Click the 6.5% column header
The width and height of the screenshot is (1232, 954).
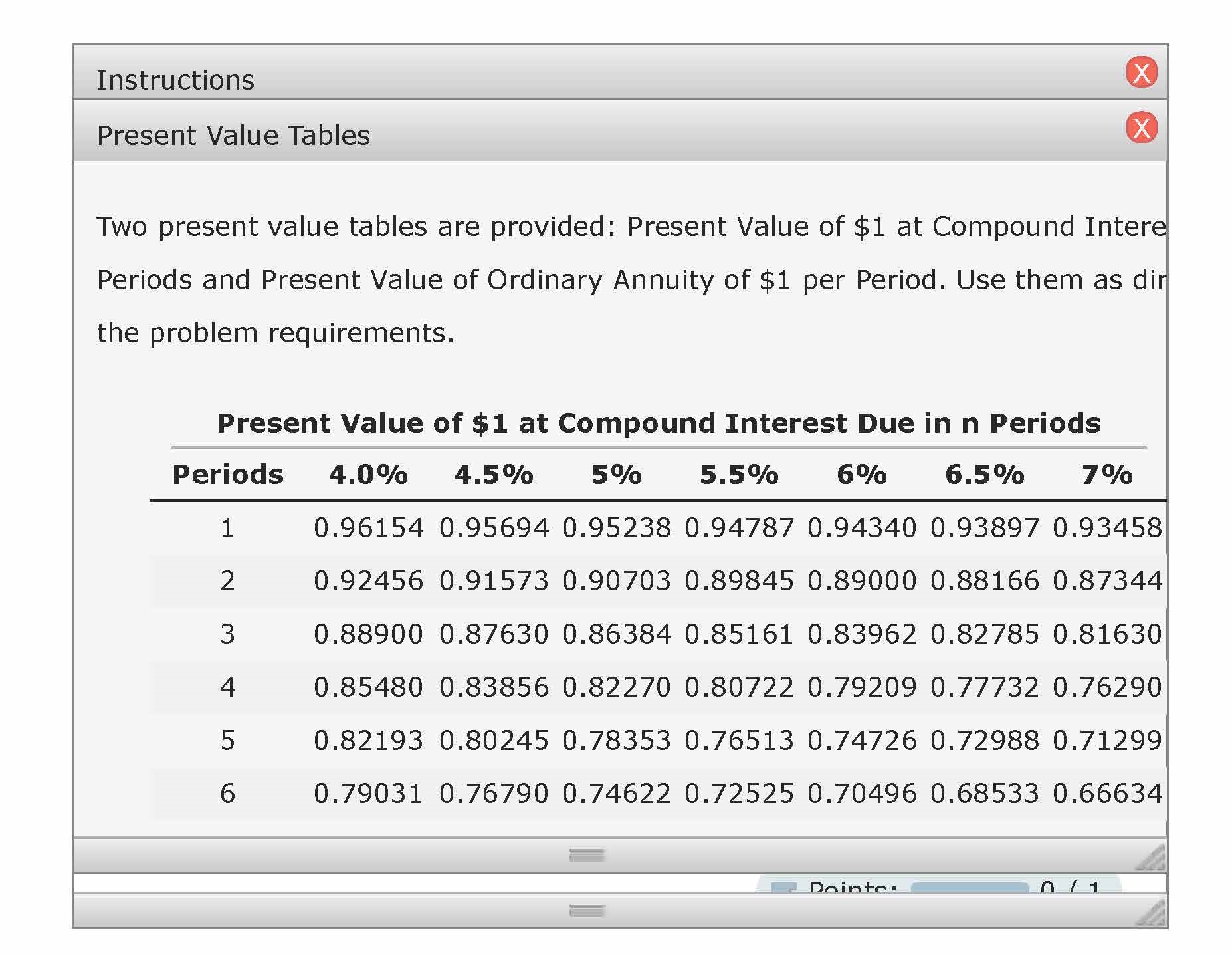pyautogui.click(x=984, y=475)
